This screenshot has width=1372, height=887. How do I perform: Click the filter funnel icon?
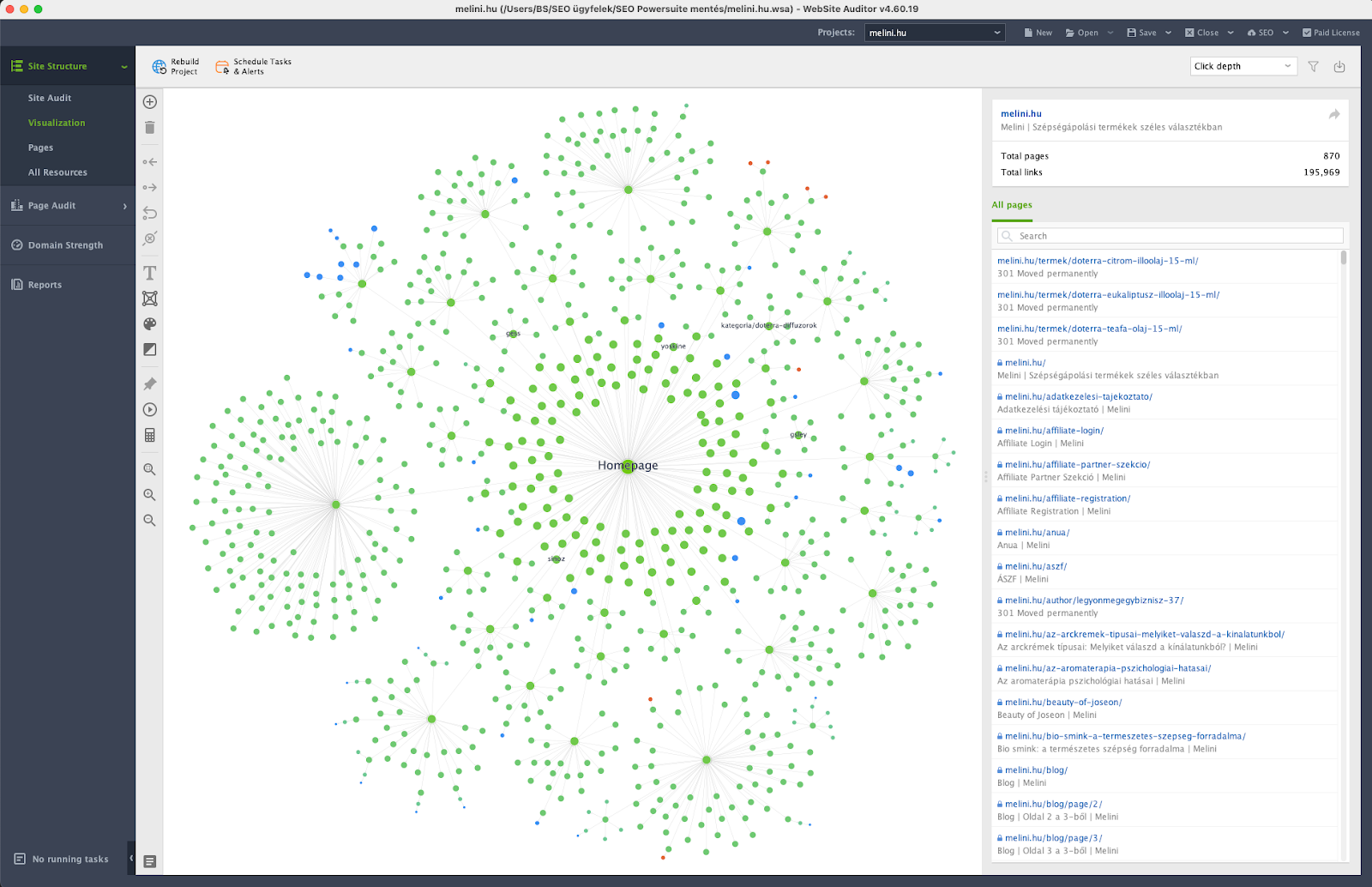[1313, 66]
